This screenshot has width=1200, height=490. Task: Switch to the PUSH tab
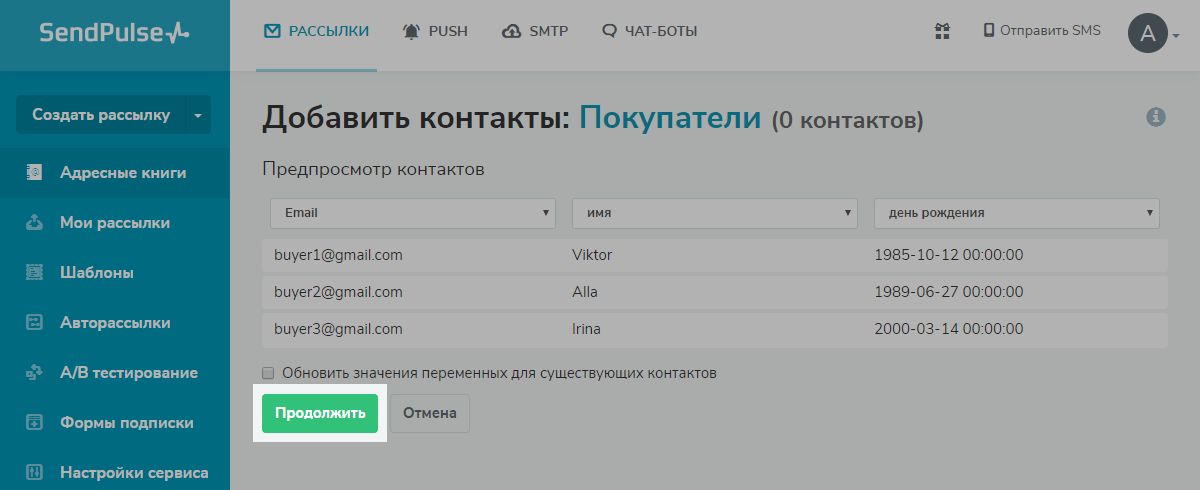pos(435,31)
